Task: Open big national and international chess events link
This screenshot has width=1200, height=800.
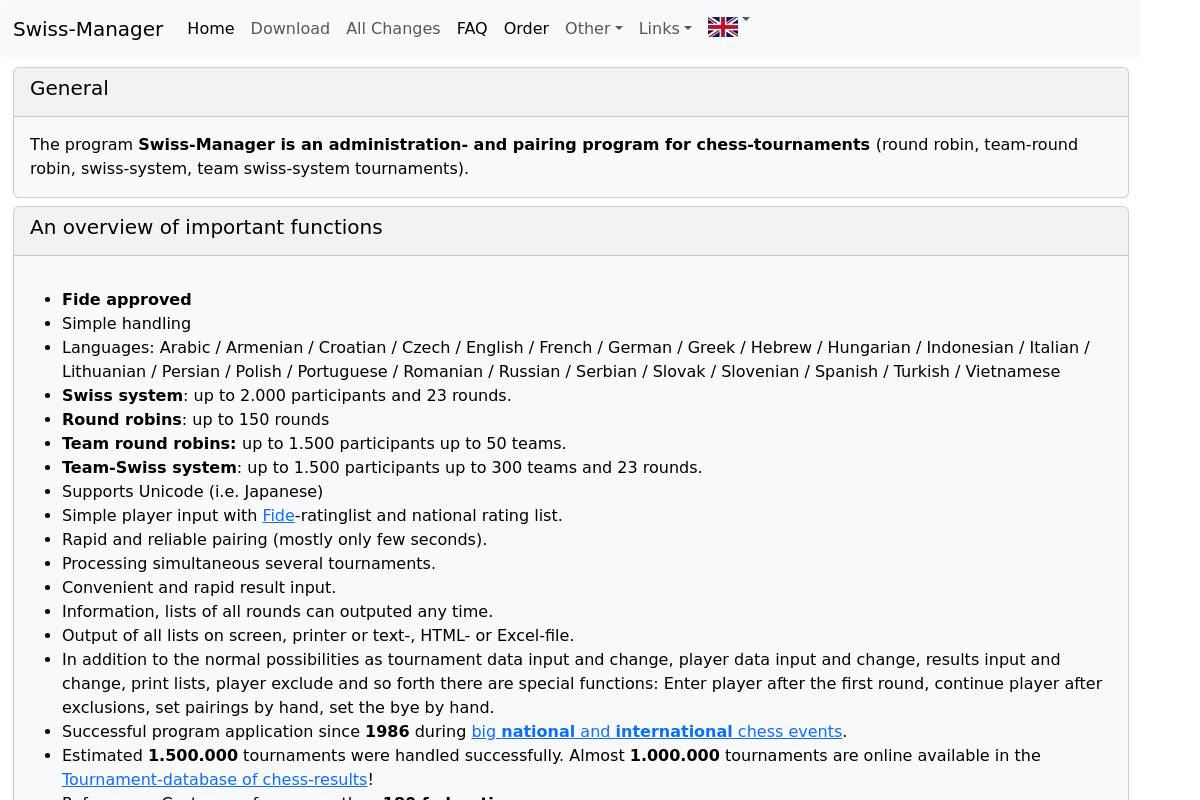Action: (x=657, y=731)
